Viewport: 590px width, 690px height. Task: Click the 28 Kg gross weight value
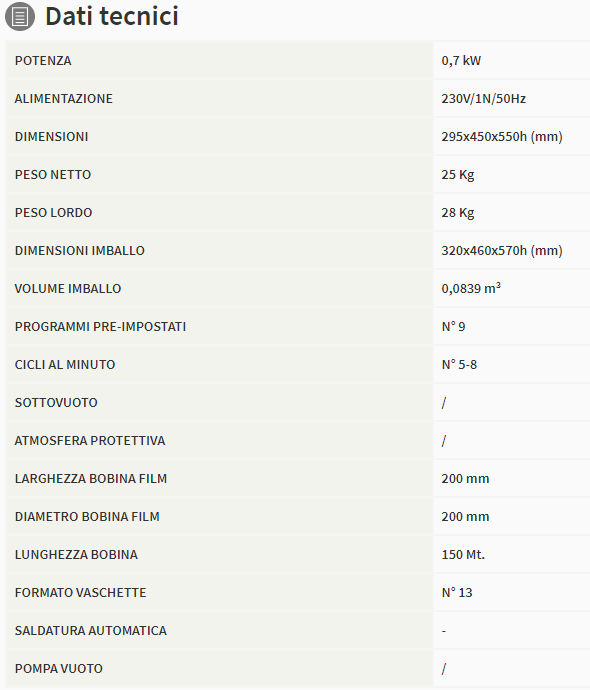(458, 213)
